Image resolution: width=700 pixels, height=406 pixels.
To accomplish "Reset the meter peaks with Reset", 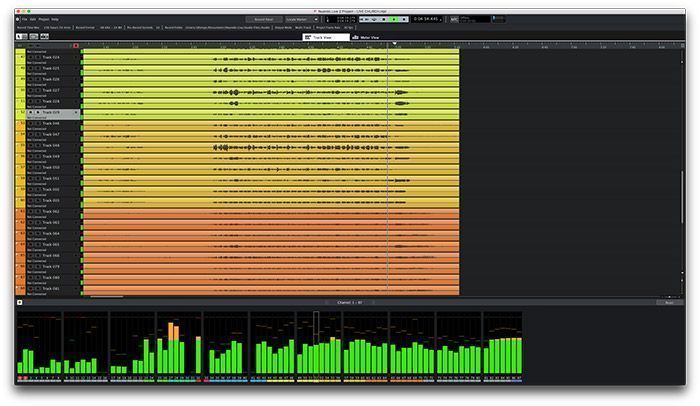I will point(669,302).
